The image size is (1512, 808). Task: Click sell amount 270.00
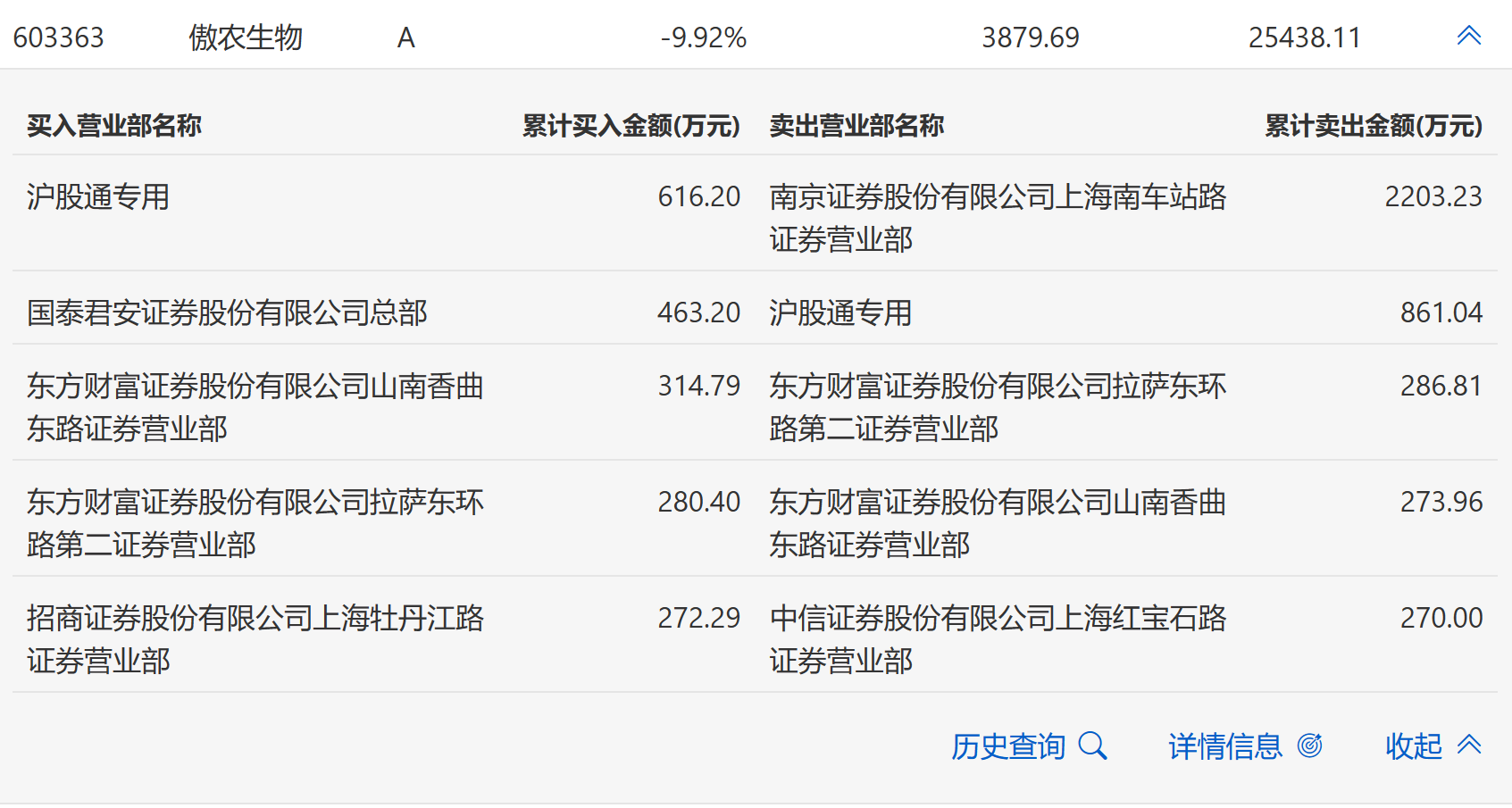[1441, 618]
